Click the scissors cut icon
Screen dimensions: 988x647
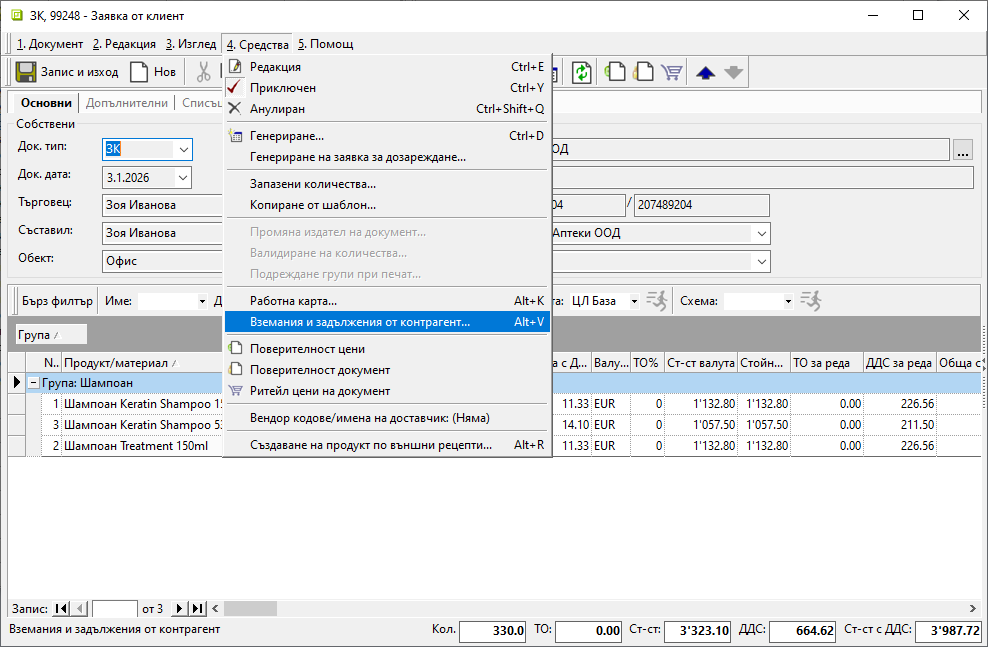pos(204,72)
